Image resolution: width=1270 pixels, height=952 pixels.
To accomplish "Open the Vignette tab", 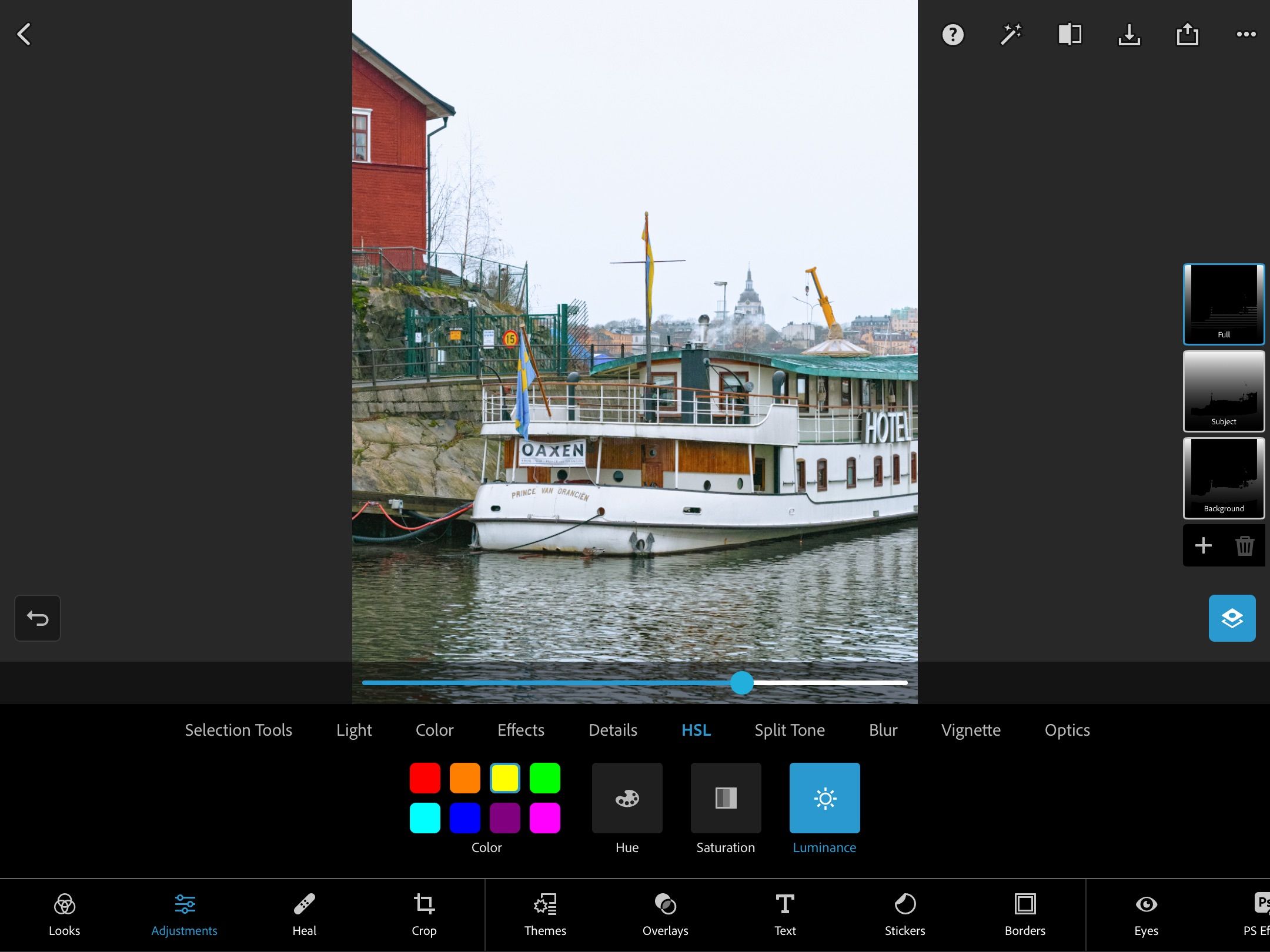I will [971, 730].
